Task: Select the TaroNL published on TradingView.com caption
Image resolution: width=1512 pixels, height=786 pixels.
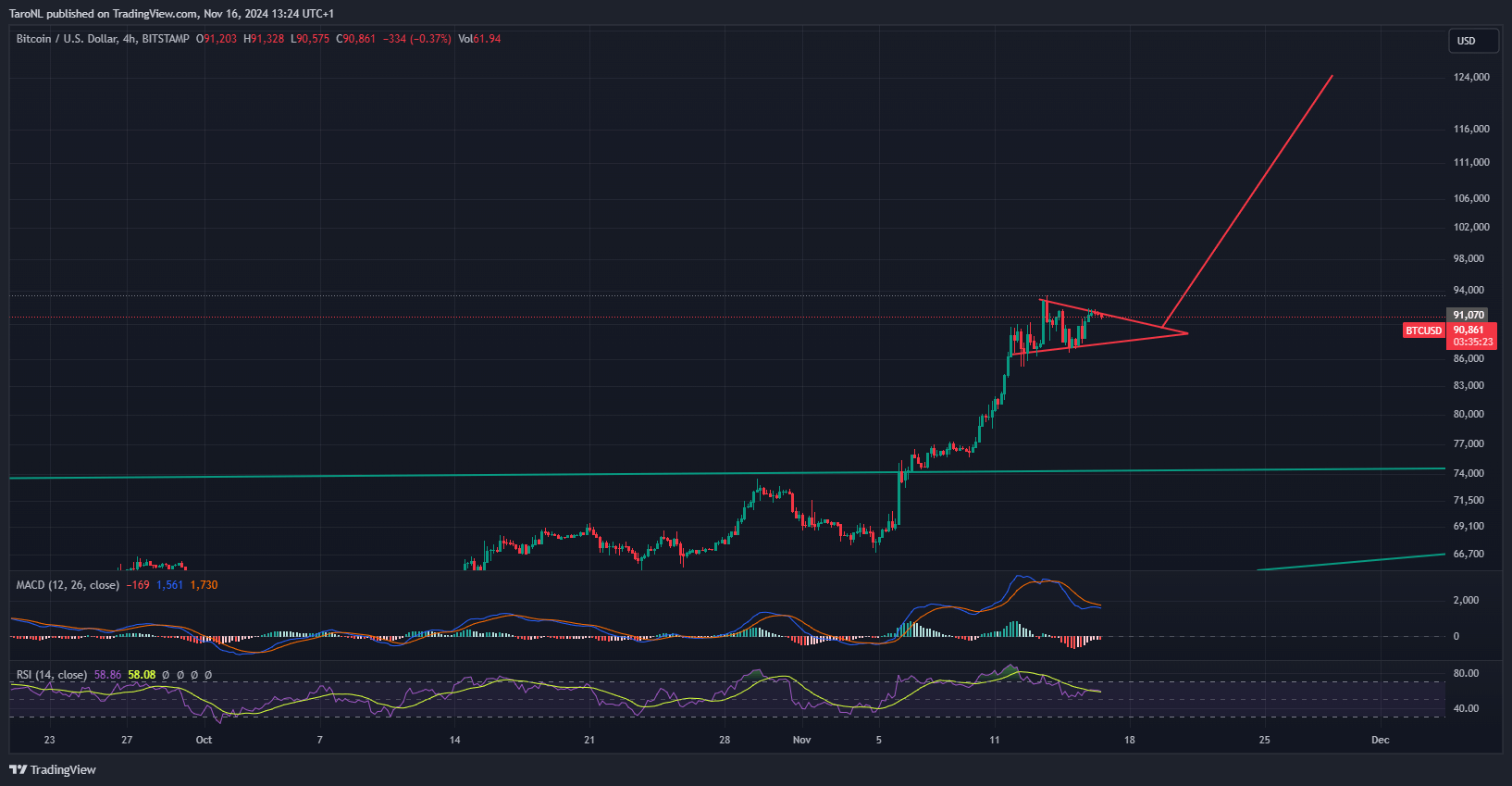Action: 171,14
